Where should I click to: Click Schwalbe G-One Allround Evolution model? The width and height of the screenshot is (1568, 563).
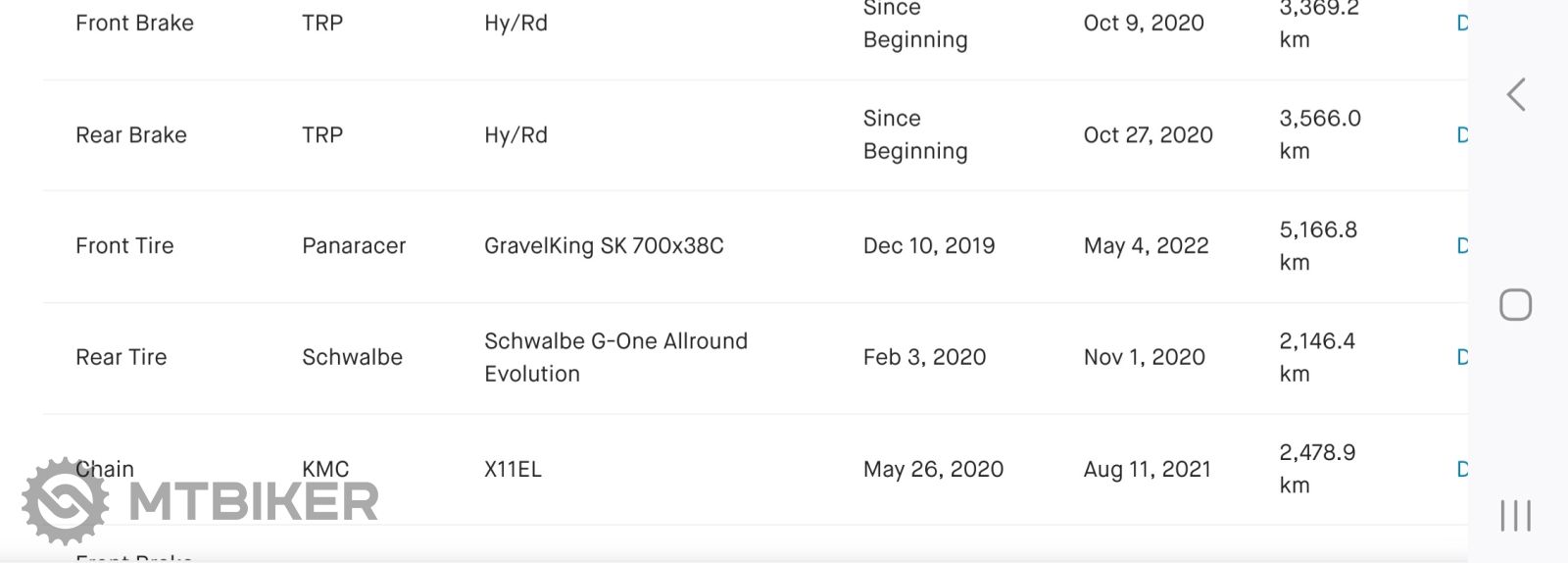pos(615,357)
